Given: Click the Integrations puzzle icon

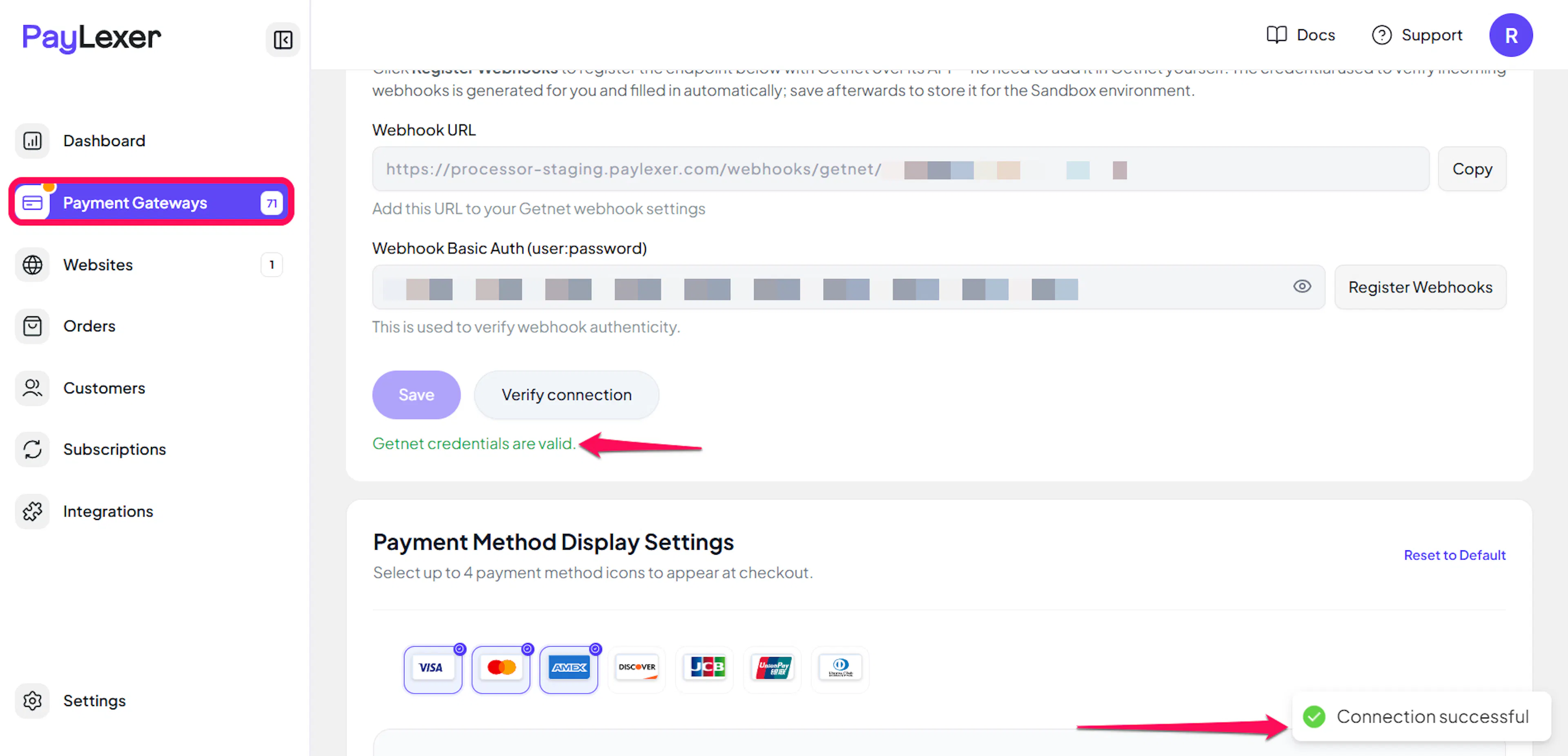Looking at the screenshot, I should pos(32,511).
